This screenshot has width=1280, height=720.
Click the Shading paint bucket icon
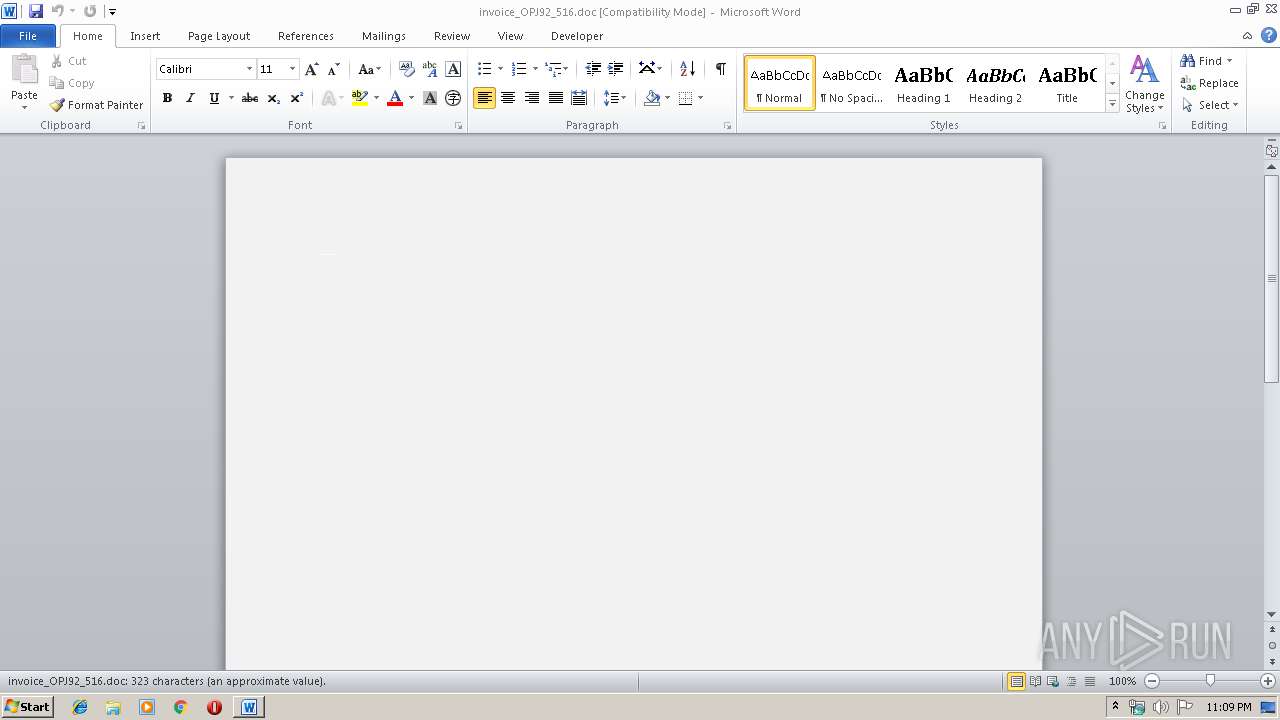click(652, 98)
